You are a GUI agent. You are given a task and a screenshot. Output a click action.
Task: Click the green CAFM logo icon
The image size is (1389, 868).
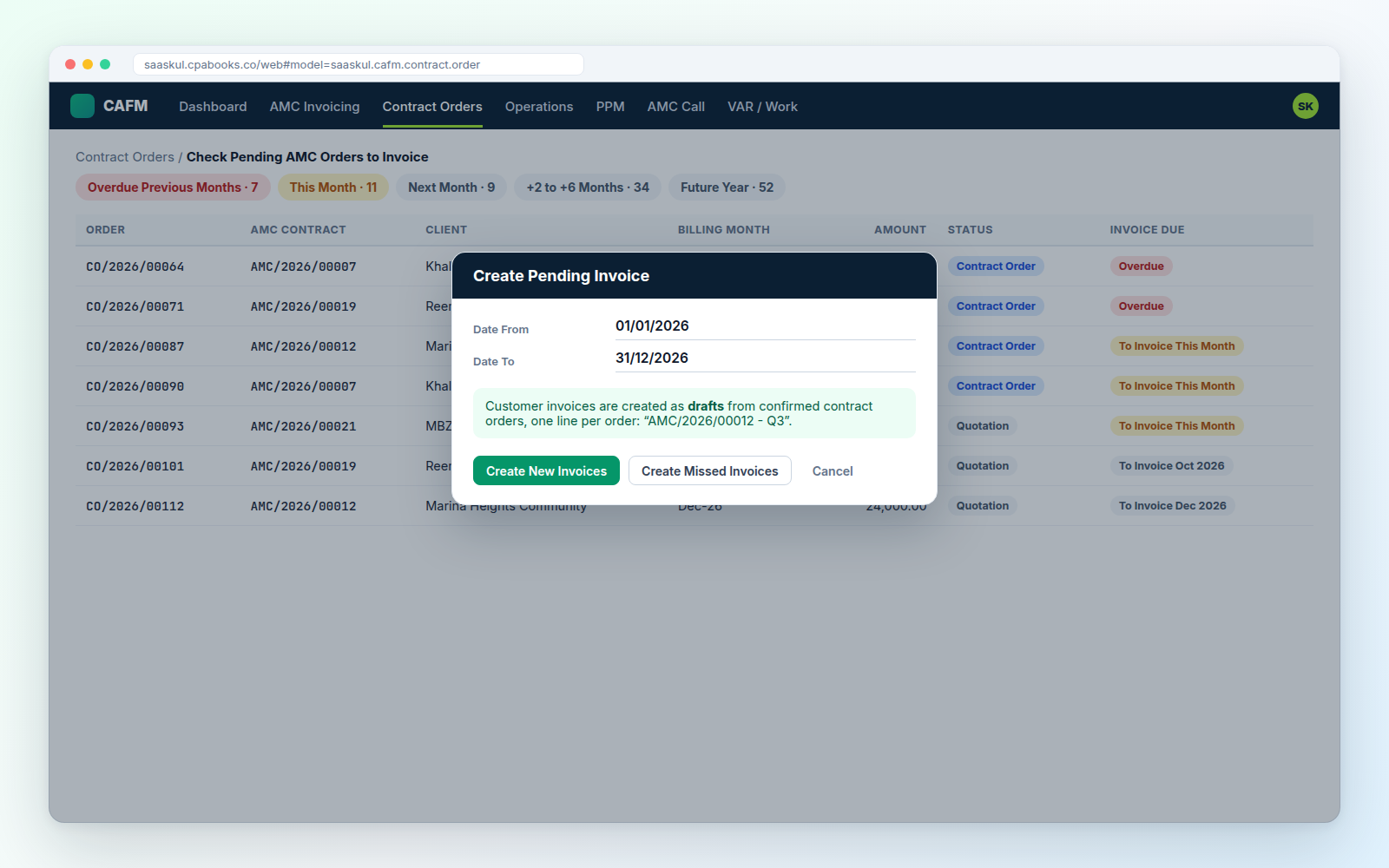(82, 106)
